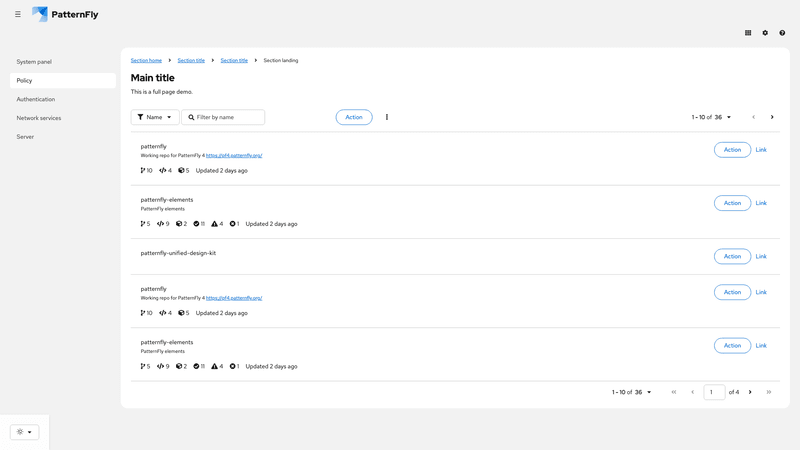Click Action button in second patternfly row
Viewport: 800px width, 450px height.
(732, 292)
